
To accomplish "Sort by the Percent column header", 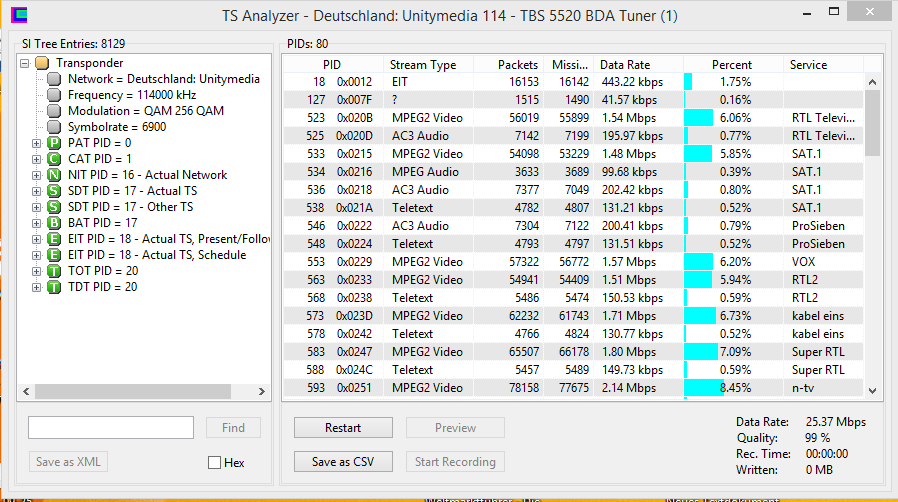I will [x=733, y=65].
